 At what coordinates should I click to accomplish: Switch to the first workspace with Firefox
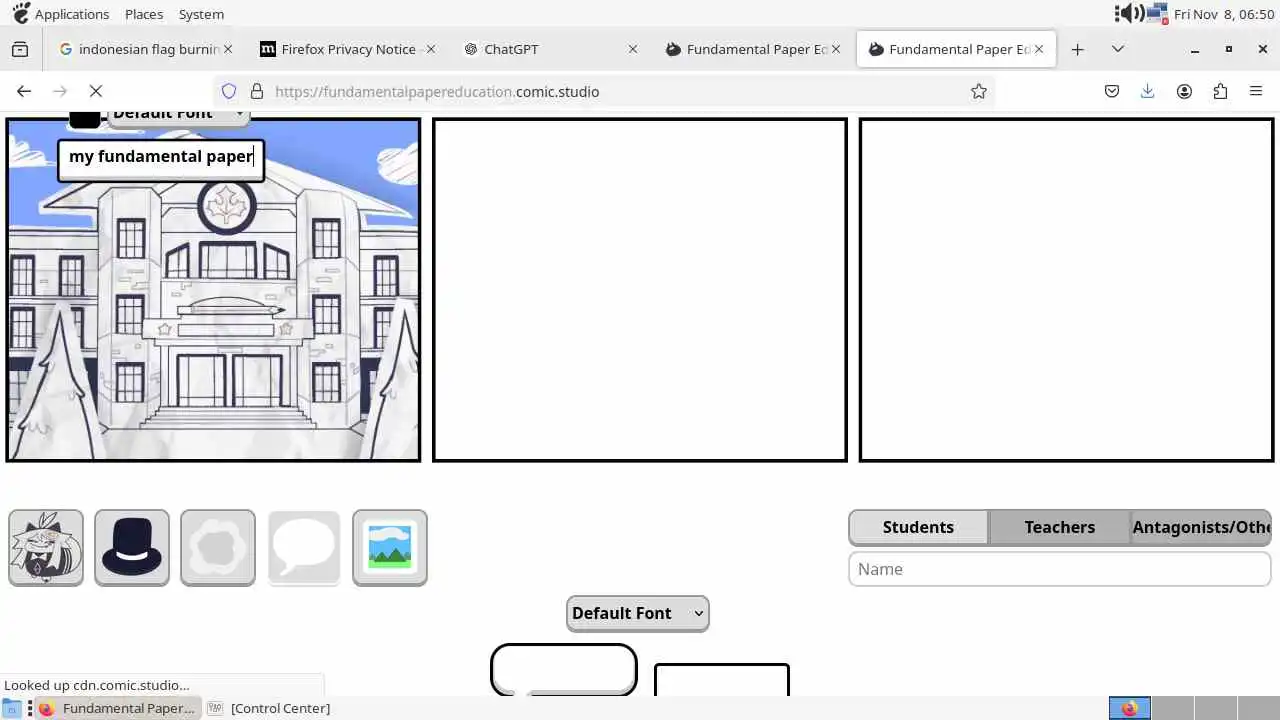pyautogui.click(x=1130, y=708)
